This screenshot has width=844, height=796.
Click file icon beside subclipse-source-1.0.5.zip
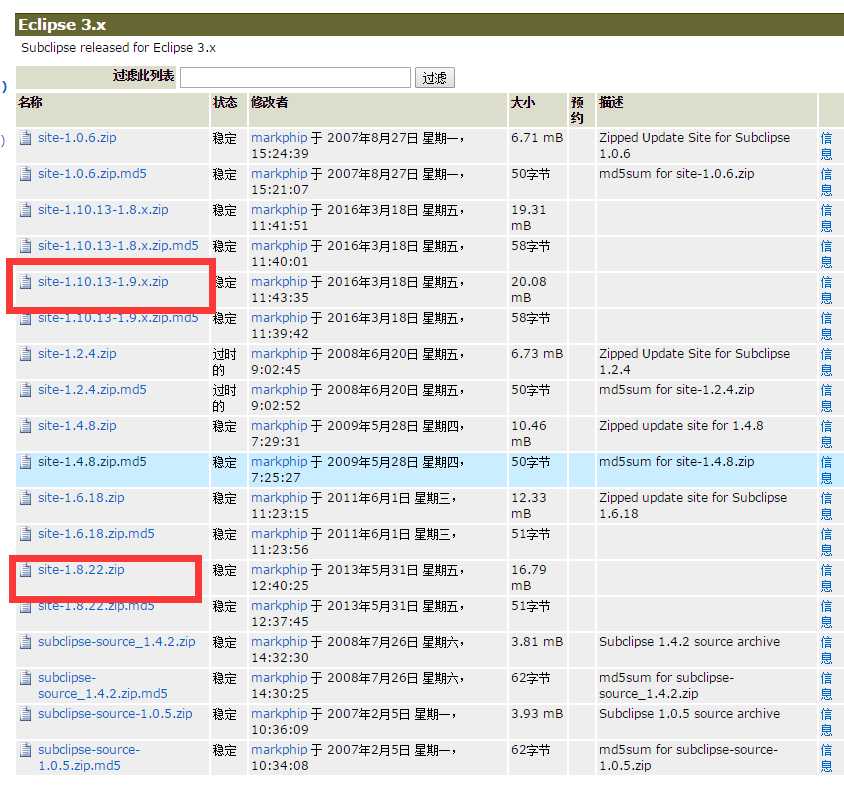(x=25, y=715)
